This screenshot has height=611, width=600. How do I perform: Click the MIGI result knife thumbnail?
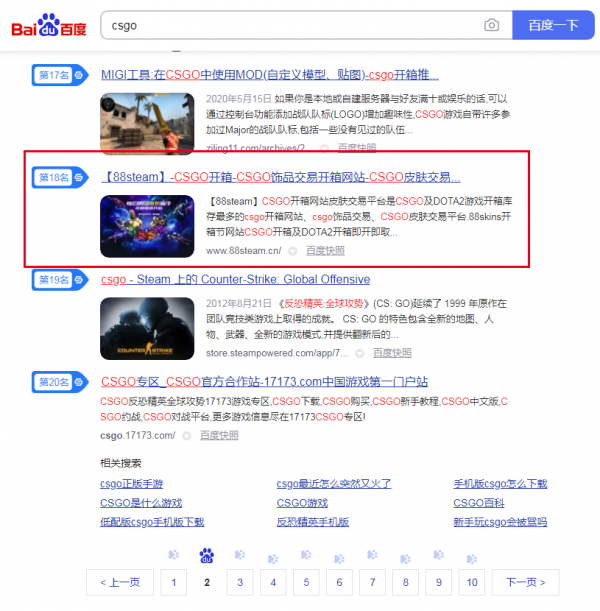coord(147,124)
